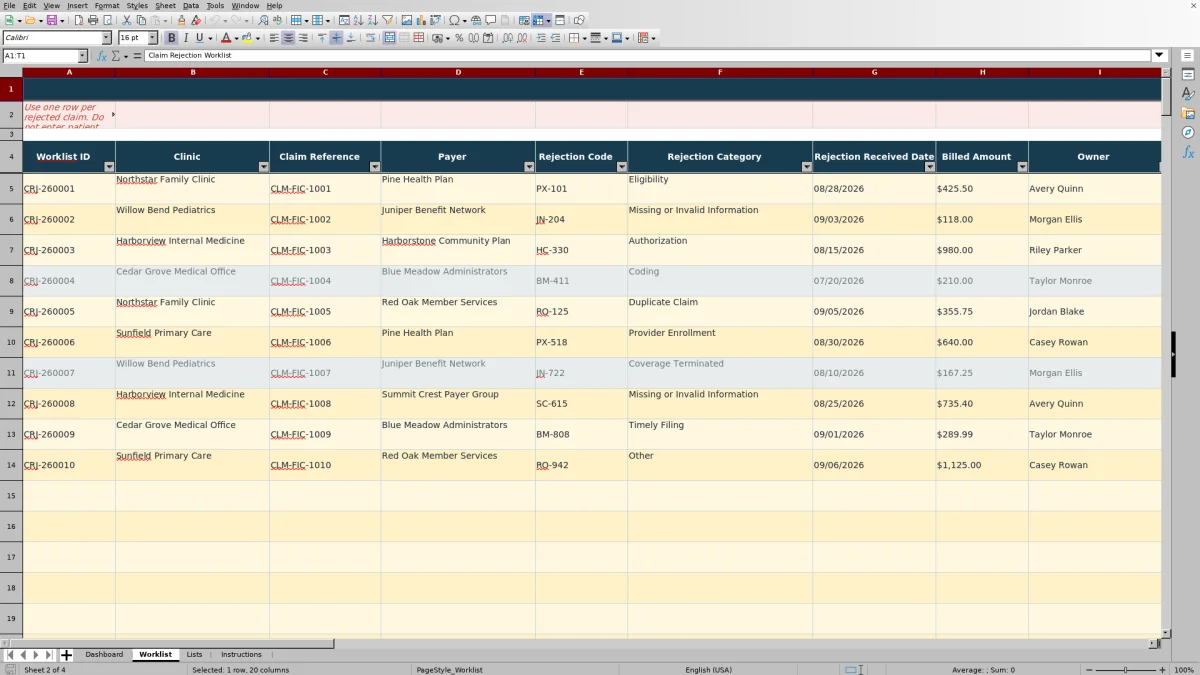Click the Export as PDF icon
1200x675 pixels.
click(78, 20)
